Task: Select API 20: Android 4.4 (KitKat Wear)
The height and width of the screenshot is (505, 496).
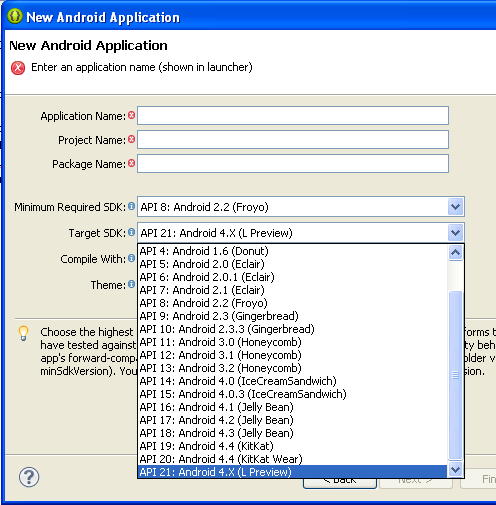Action: coord(292,459)
